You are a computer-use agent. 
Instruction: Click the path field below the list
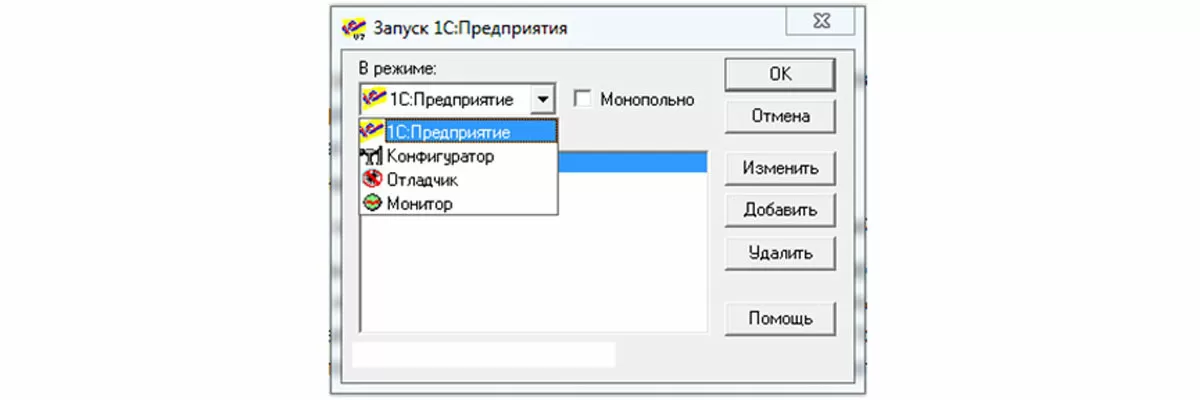tap(485, 354)
